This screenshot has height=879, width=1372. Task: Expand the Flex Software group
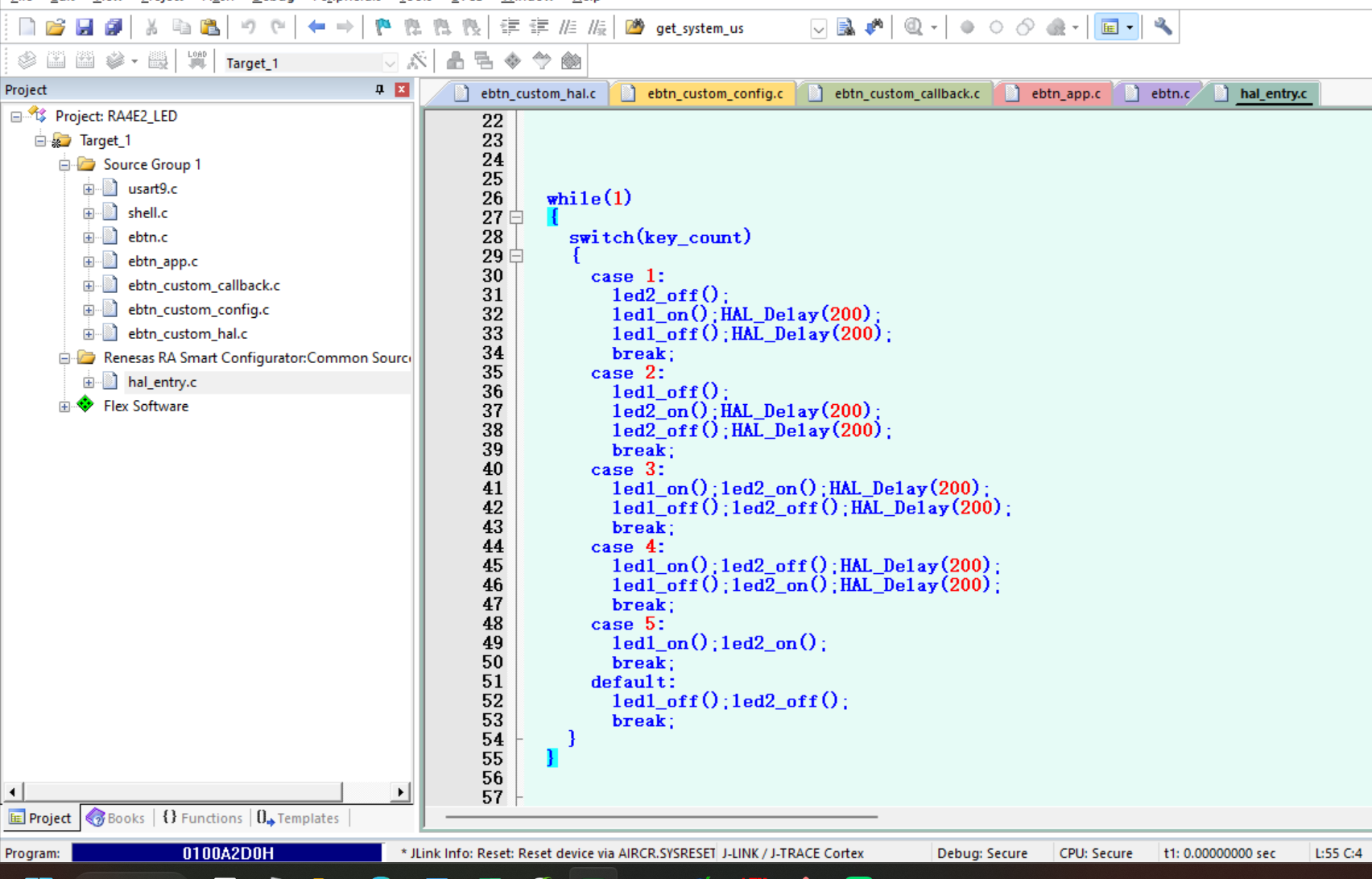pos(64,406)
